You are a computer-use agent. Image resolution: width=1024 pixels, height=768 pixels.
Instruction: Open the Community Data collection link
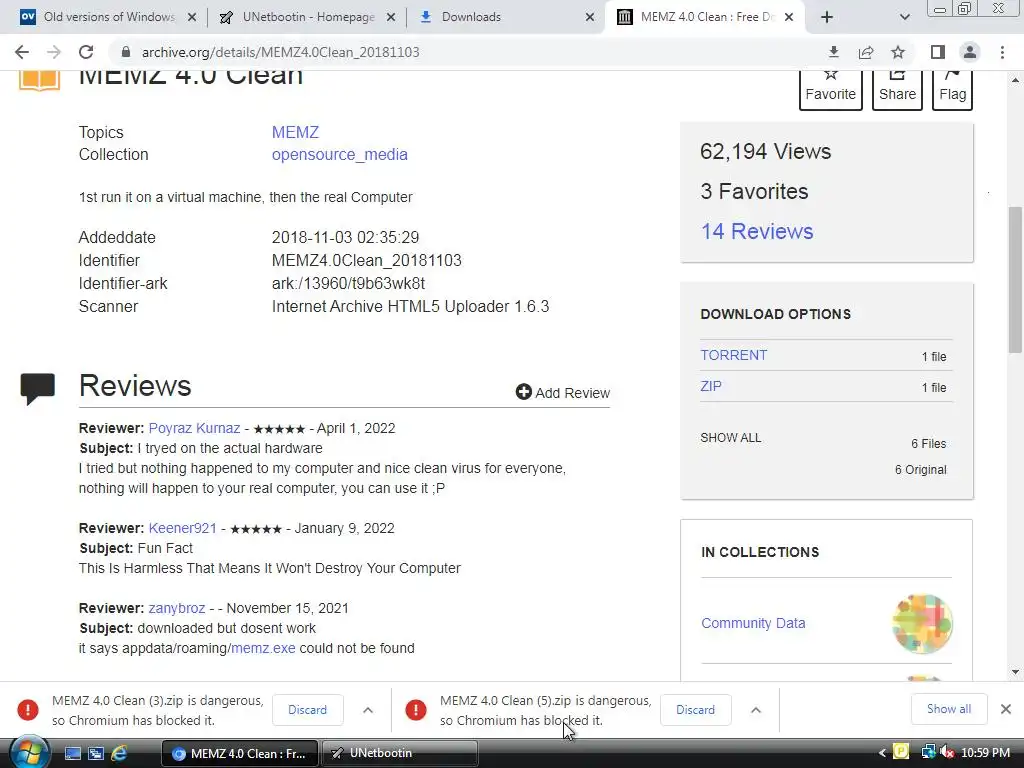tap(753, 623)
